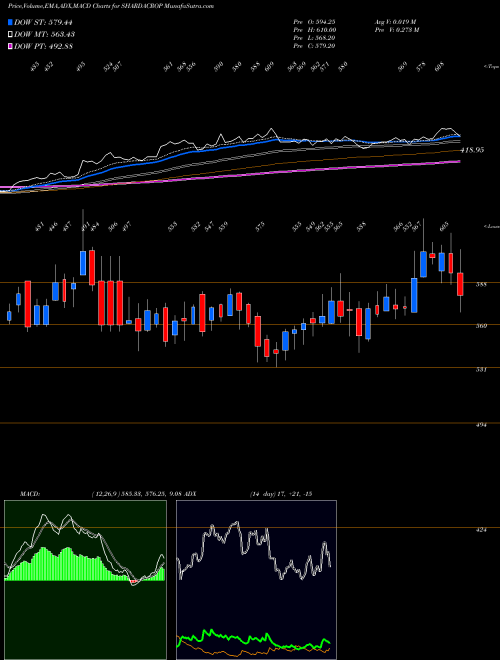
Task: Click the 'Pre C: 579.20' close value
Action: 314,46
